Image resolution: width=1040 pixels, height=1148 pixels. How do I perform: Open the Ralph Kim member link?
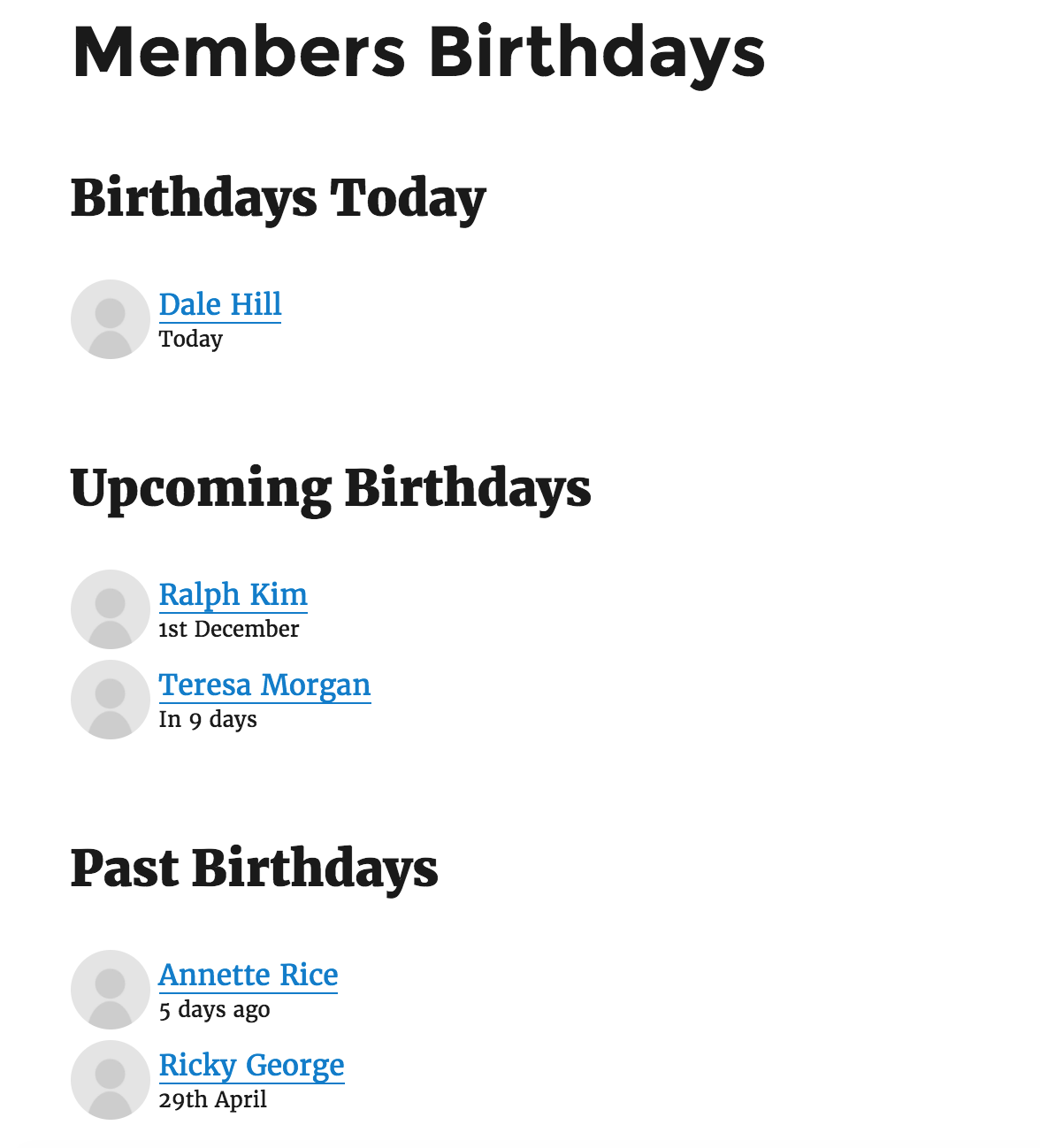(233, 594)
